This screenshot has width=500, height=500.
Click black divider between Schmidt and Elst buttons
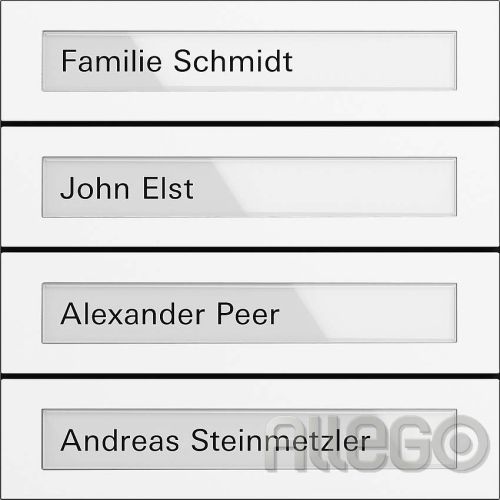coord(250,124)
